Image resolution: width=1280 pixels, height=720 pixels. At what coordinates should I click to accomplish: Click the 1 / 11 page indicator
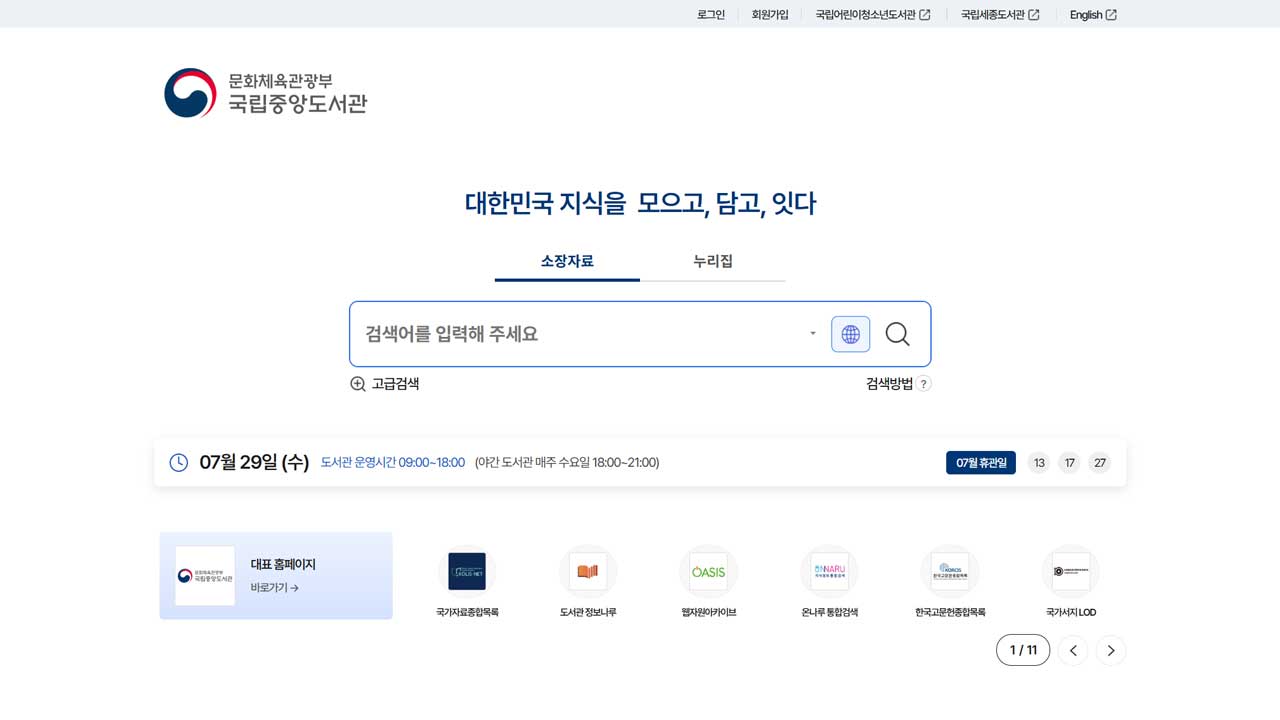[1023, 650]
